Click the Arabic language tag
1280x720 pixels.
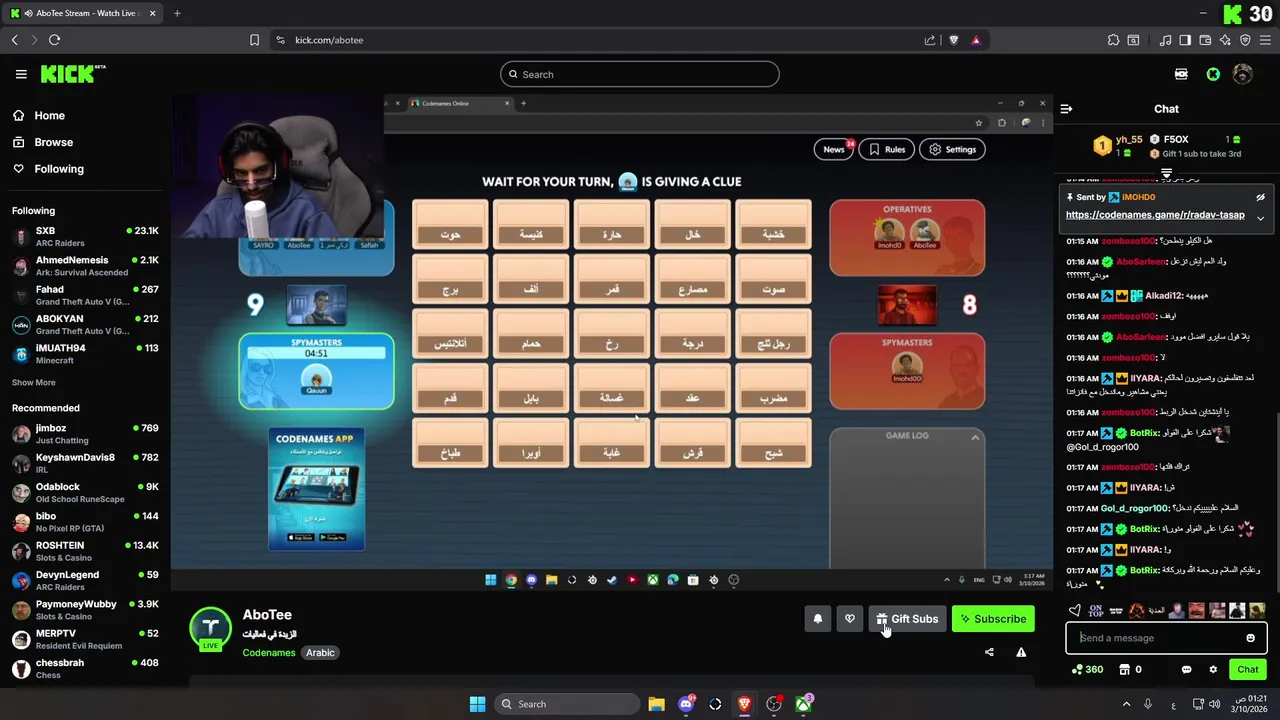pos(320,652)
